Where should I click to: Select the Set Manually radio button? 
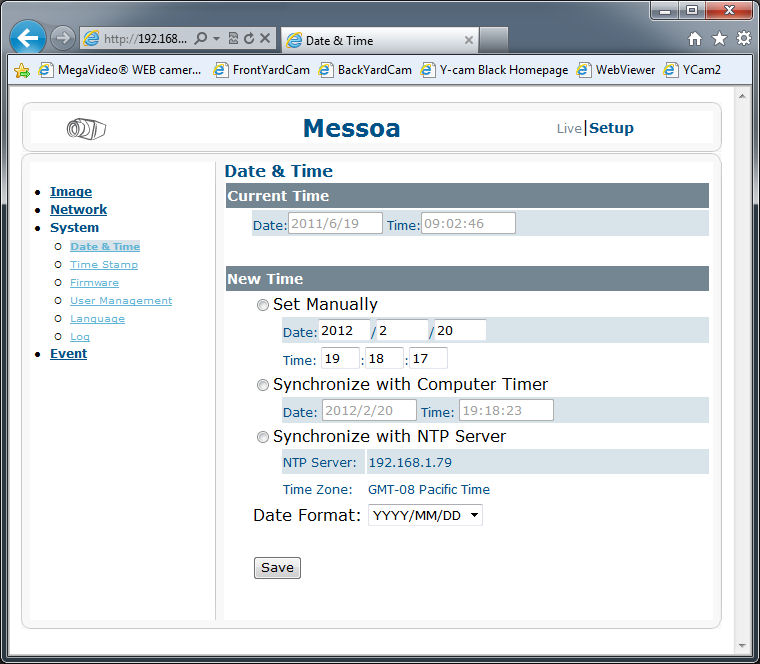tap(263, 305)
